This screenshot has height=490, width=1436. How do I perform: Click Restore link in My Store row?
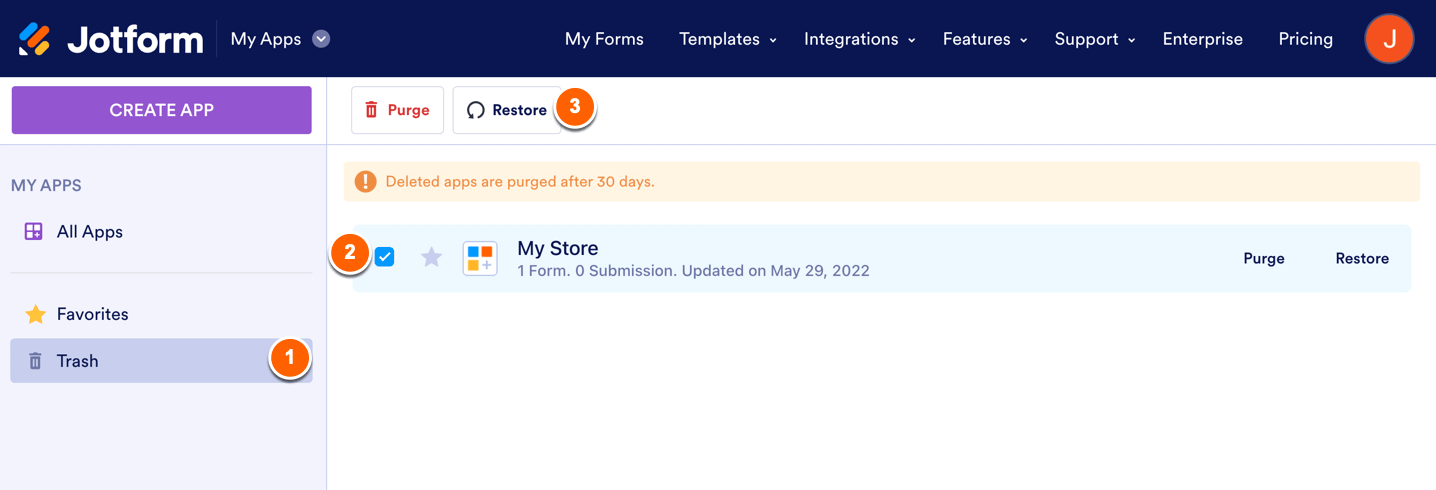tap(1362, 258)
